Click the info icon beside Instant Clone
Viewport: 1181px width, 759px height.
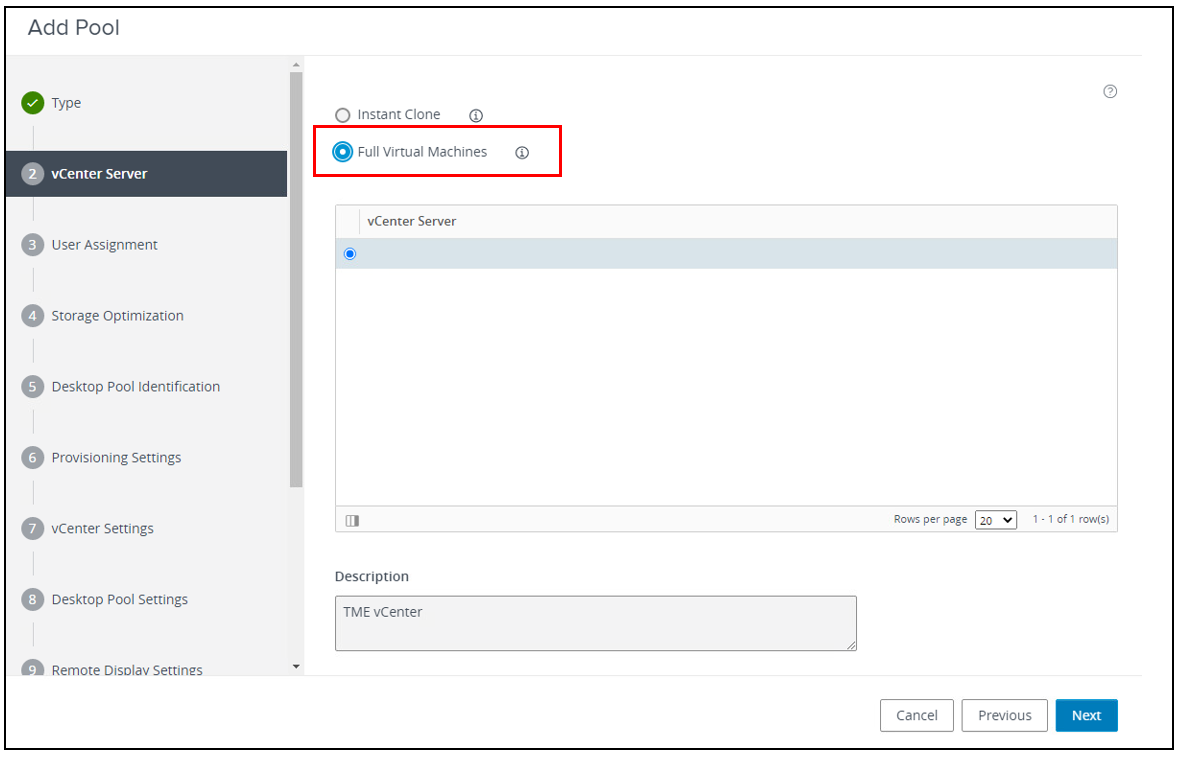coord(475,115)
